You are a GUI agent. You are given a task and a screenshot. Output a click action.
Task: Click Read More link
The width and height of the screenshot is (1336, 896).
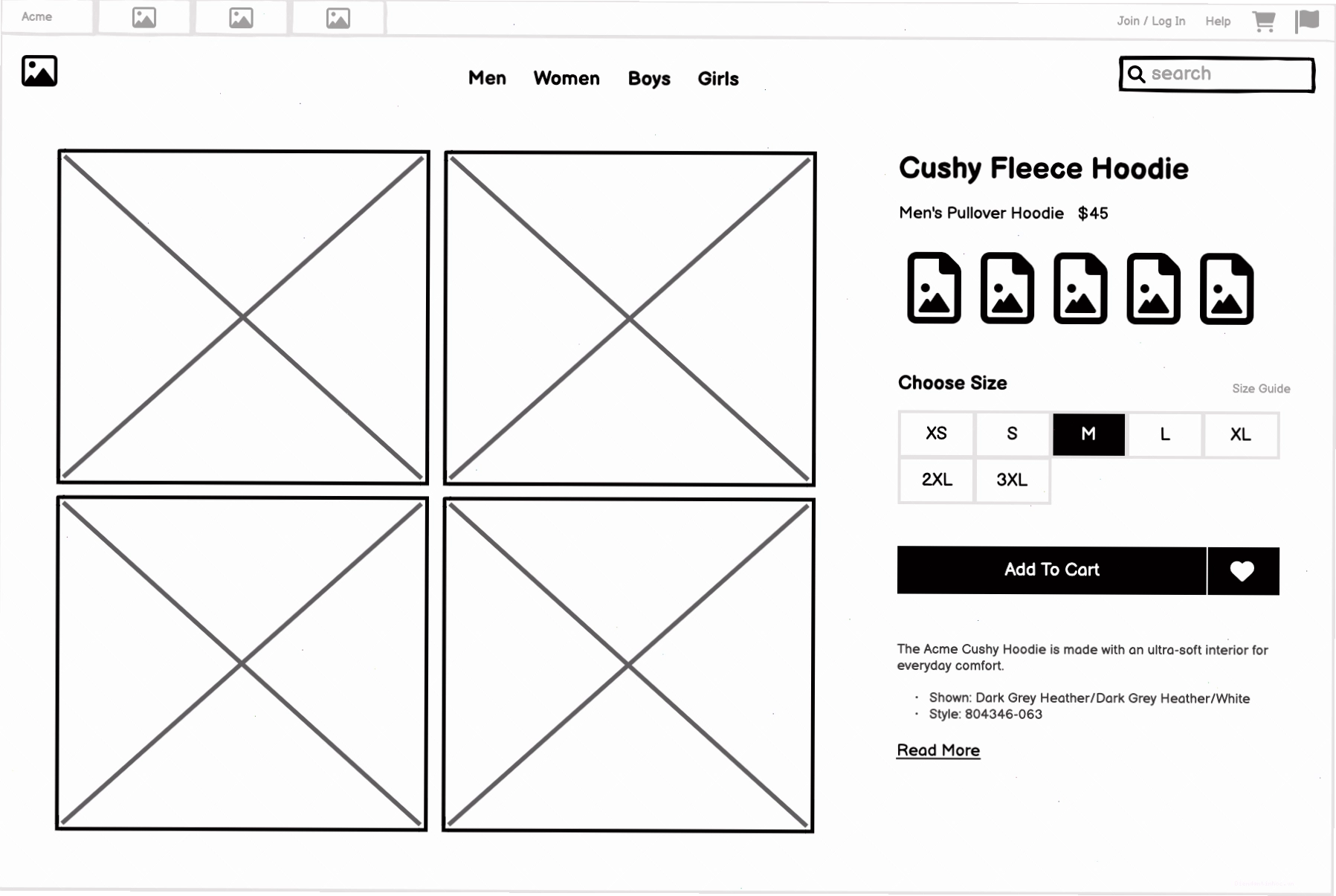(938, 750)
